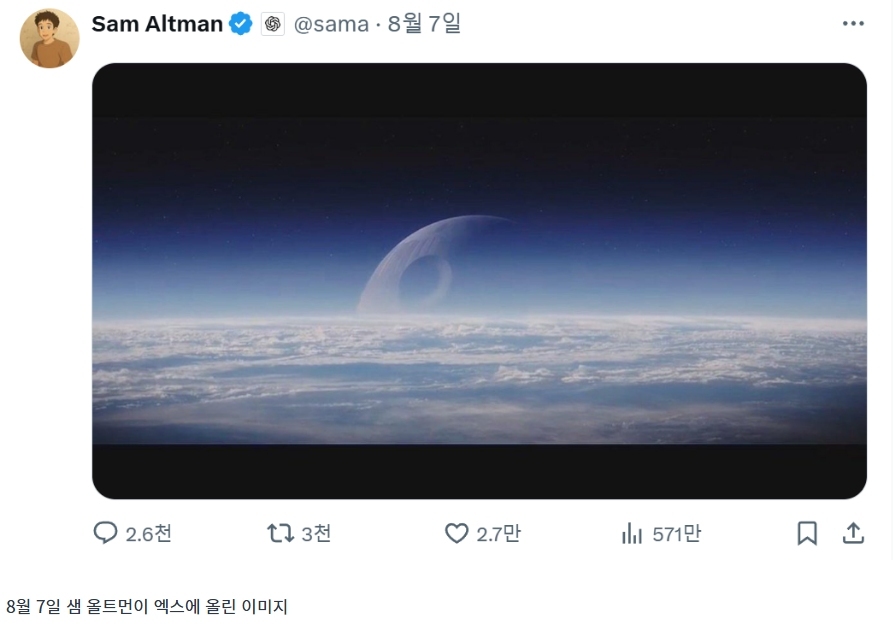
Task: Open Sam Altman's profile avatar
Action: [x=50, y=38]
